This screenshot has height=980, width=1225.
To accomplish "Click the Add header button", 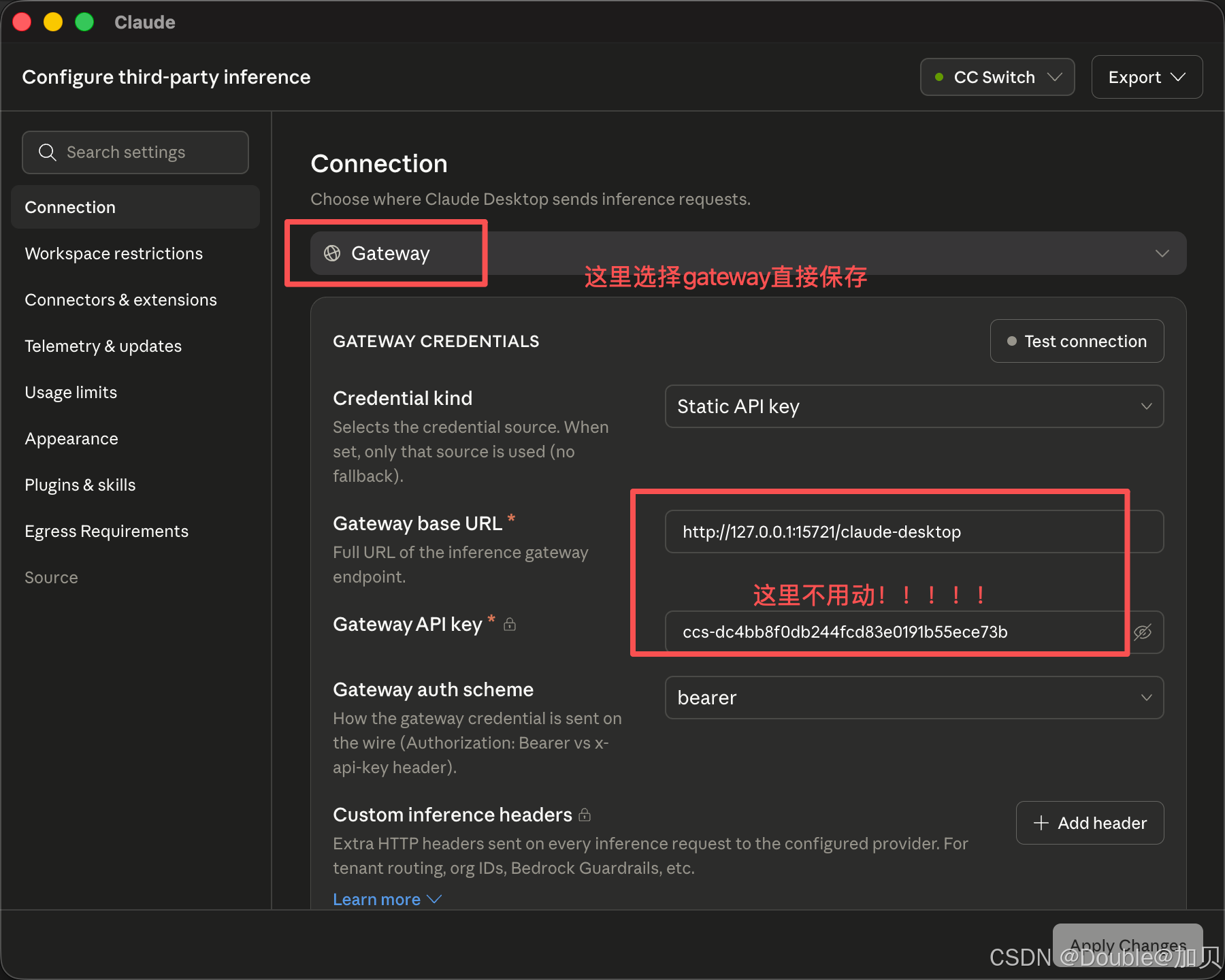I will pyautogui.click(x=1090, y=823).
